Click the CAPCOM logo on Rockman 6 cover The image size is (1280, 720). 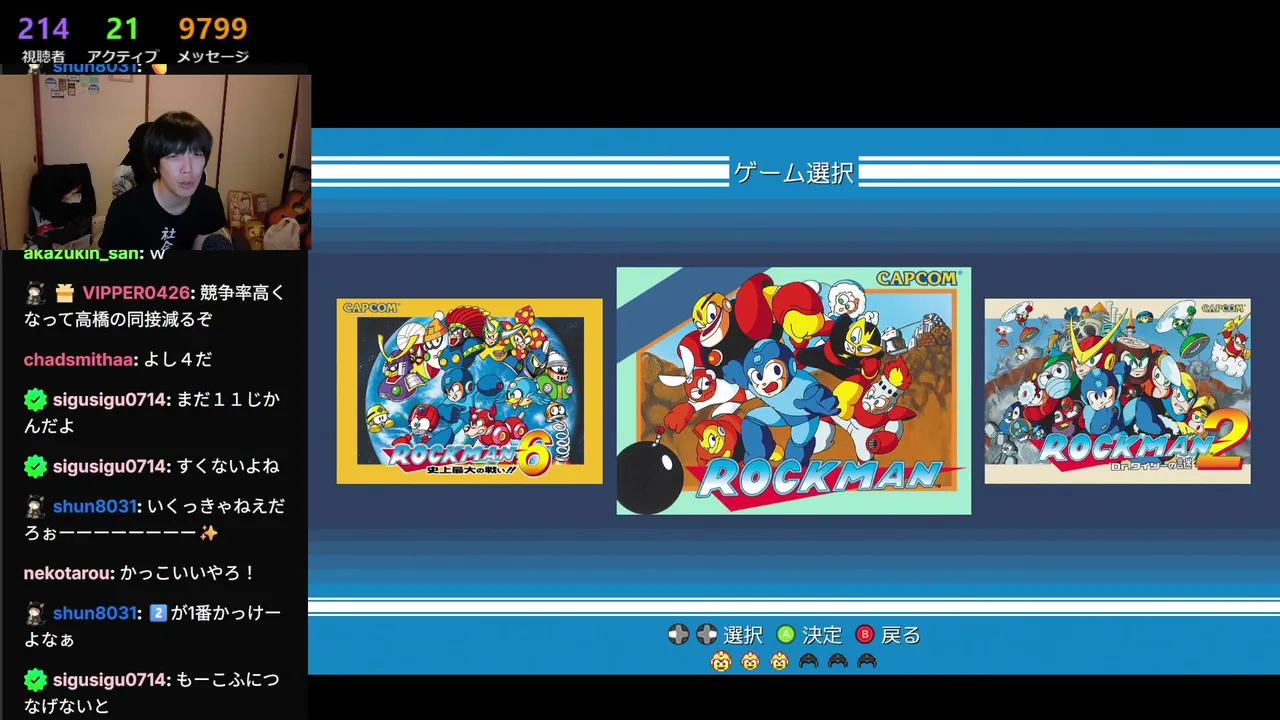click(371, 307)
